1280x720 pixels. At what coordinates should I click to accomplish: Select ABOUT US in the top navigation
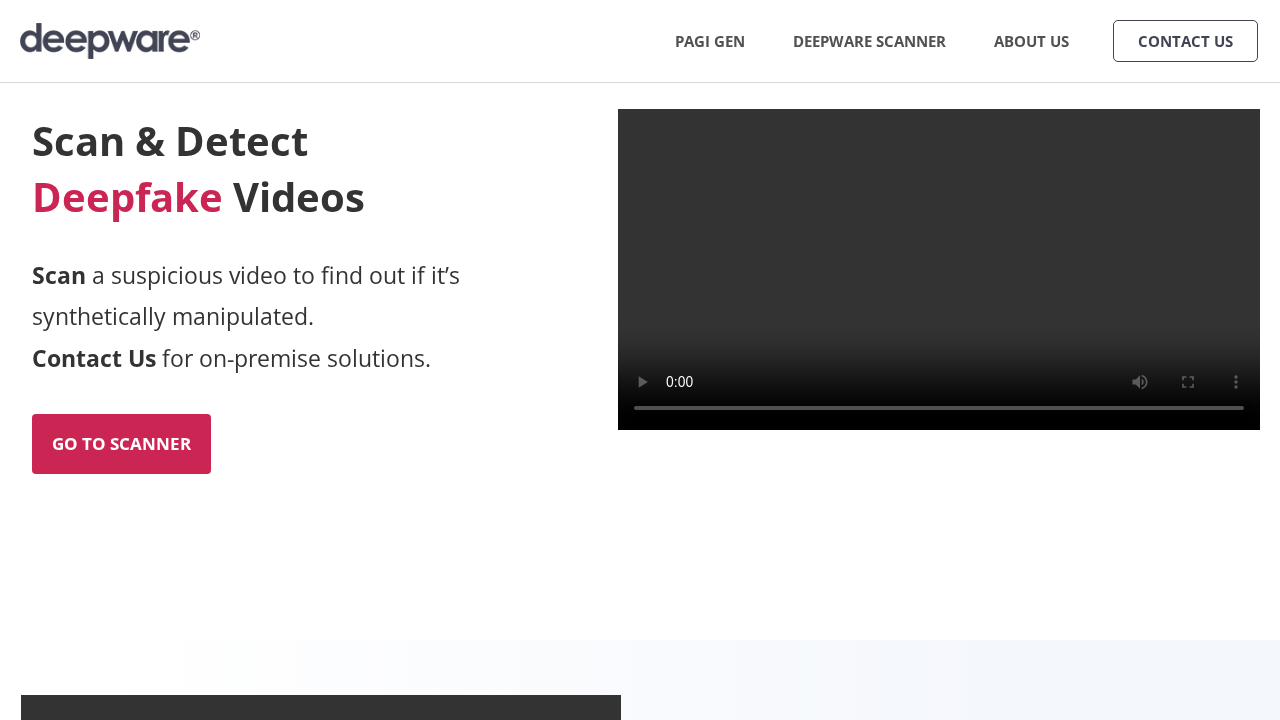tap(1031, 41)
